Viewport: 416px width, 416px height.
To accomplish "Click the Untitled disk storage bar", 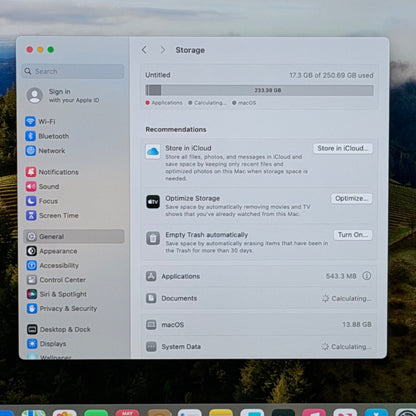I will tap(259, 90).
